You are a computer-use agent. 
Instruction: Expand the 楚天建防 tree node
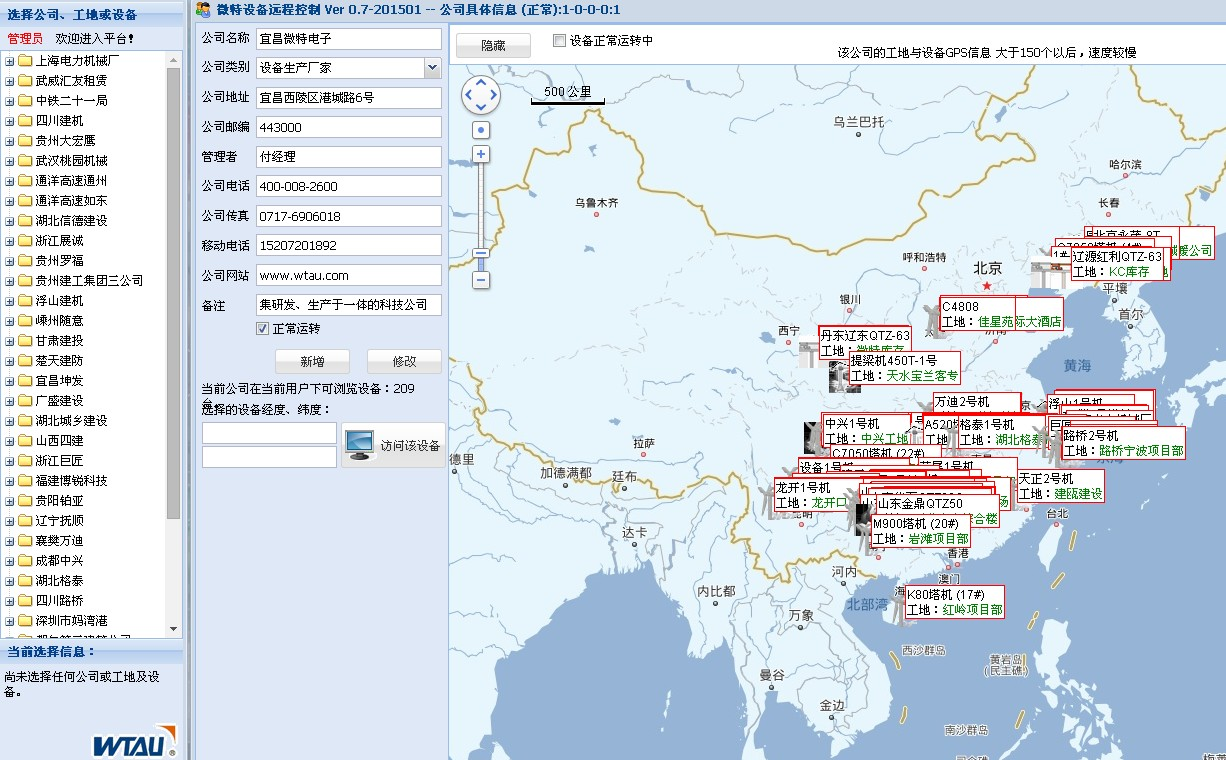tap(10, 361)
